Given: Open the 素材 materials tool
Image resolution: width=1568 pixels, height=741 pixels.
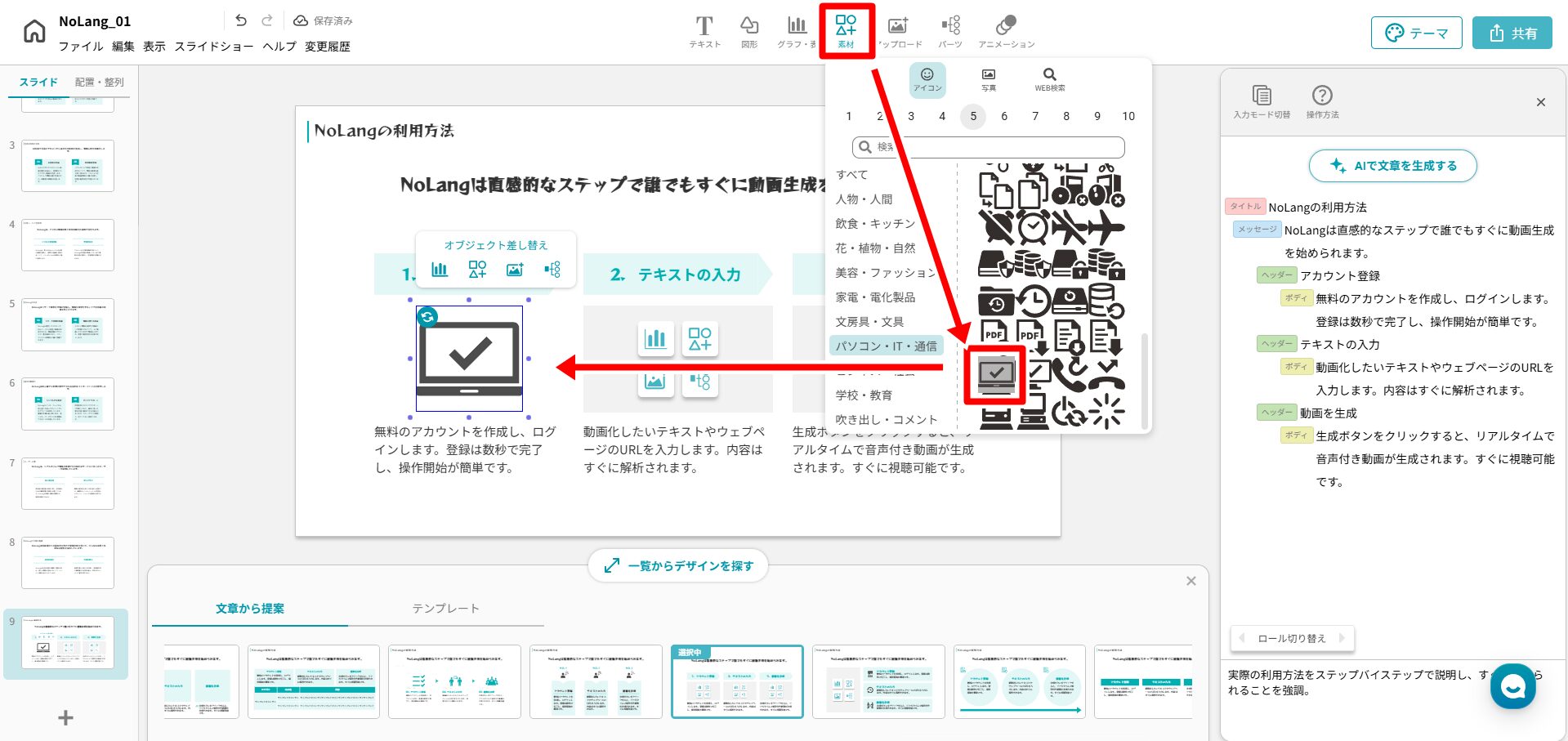Looking at the screenshot, I should 847,32.
